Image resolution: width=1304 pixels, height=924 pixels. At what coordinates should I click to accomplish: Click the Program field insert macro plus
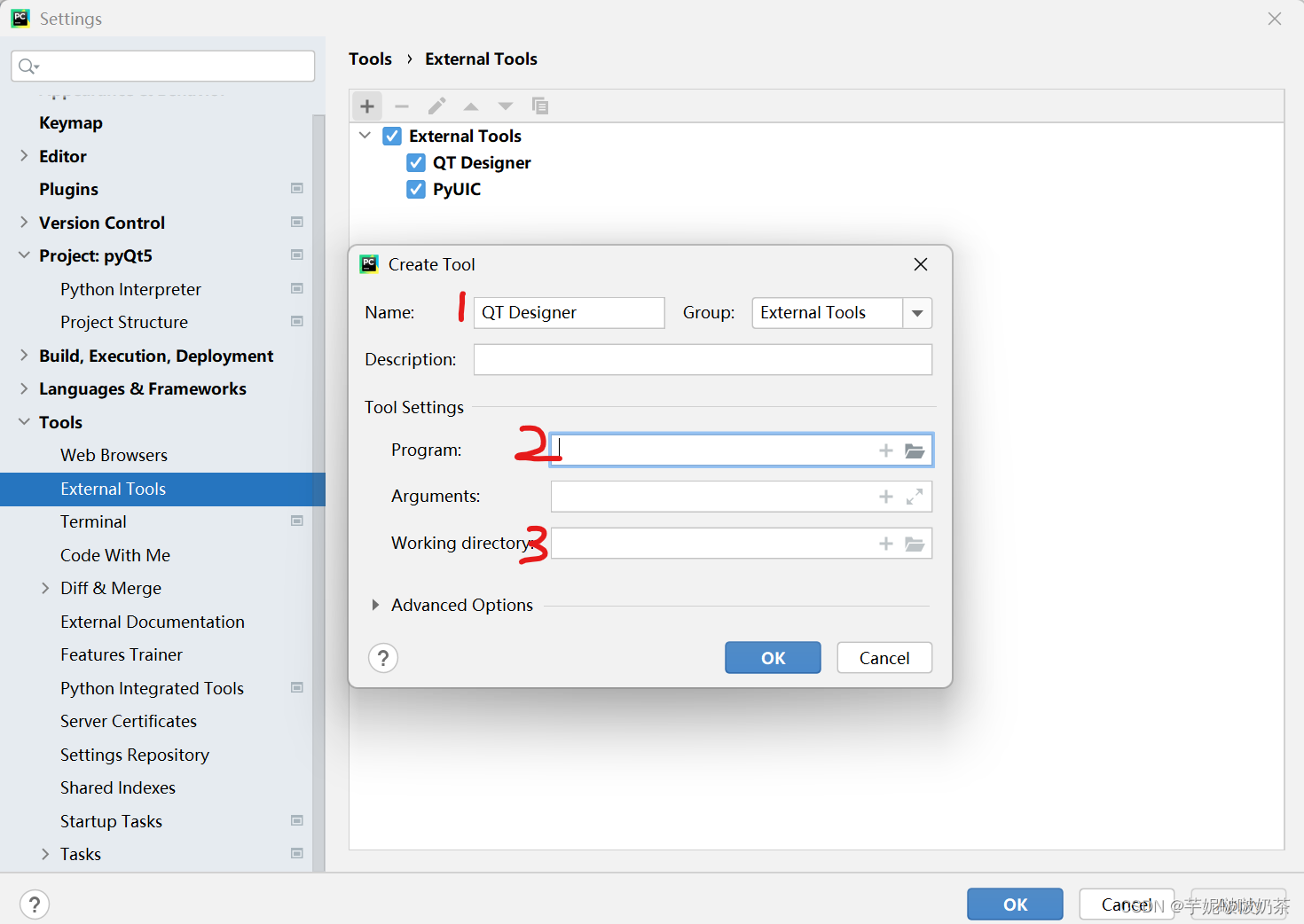(885, 450)
